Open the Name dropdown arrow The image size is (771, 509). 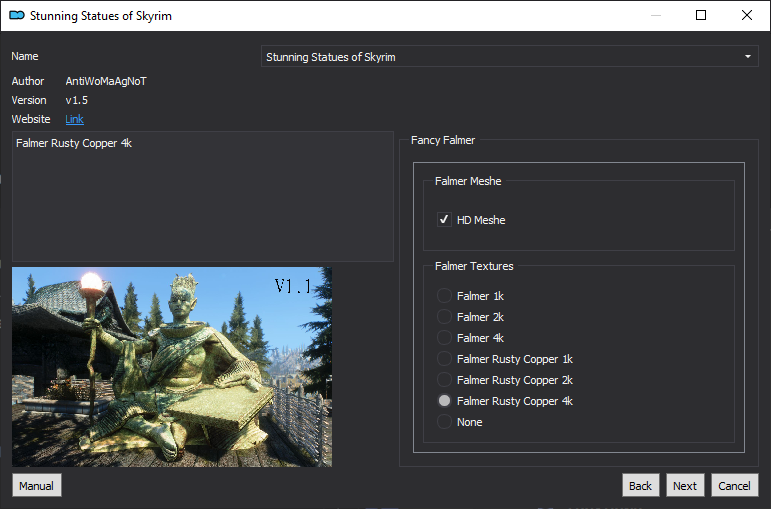(x=747, y=57)
